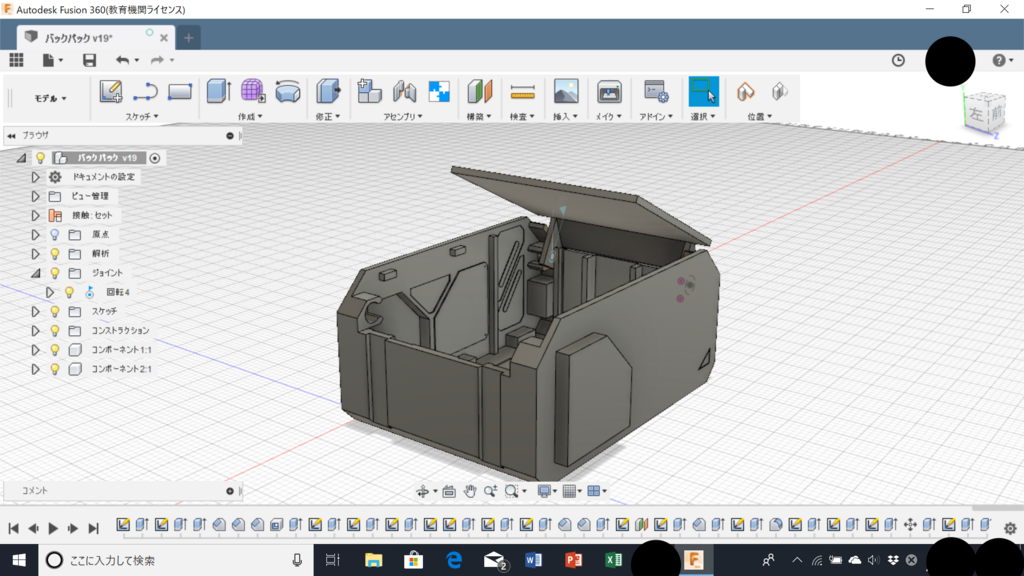Hide the 解析 folder using its bulb
Screen dimensions: 1024x576
(55, 253)
